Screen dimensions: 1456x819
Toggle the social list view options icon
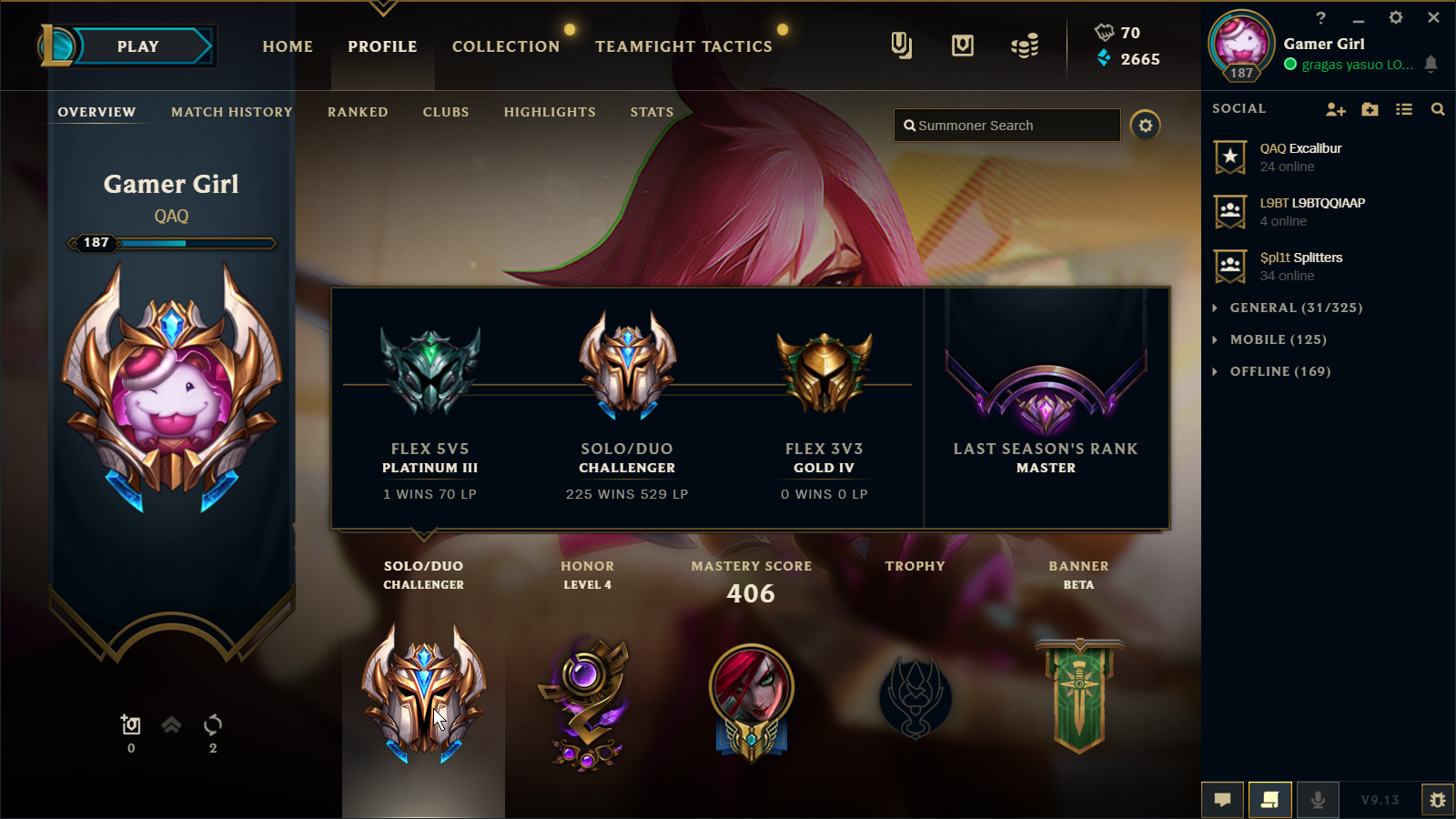pyautogui.click(x=1404, y=109)
